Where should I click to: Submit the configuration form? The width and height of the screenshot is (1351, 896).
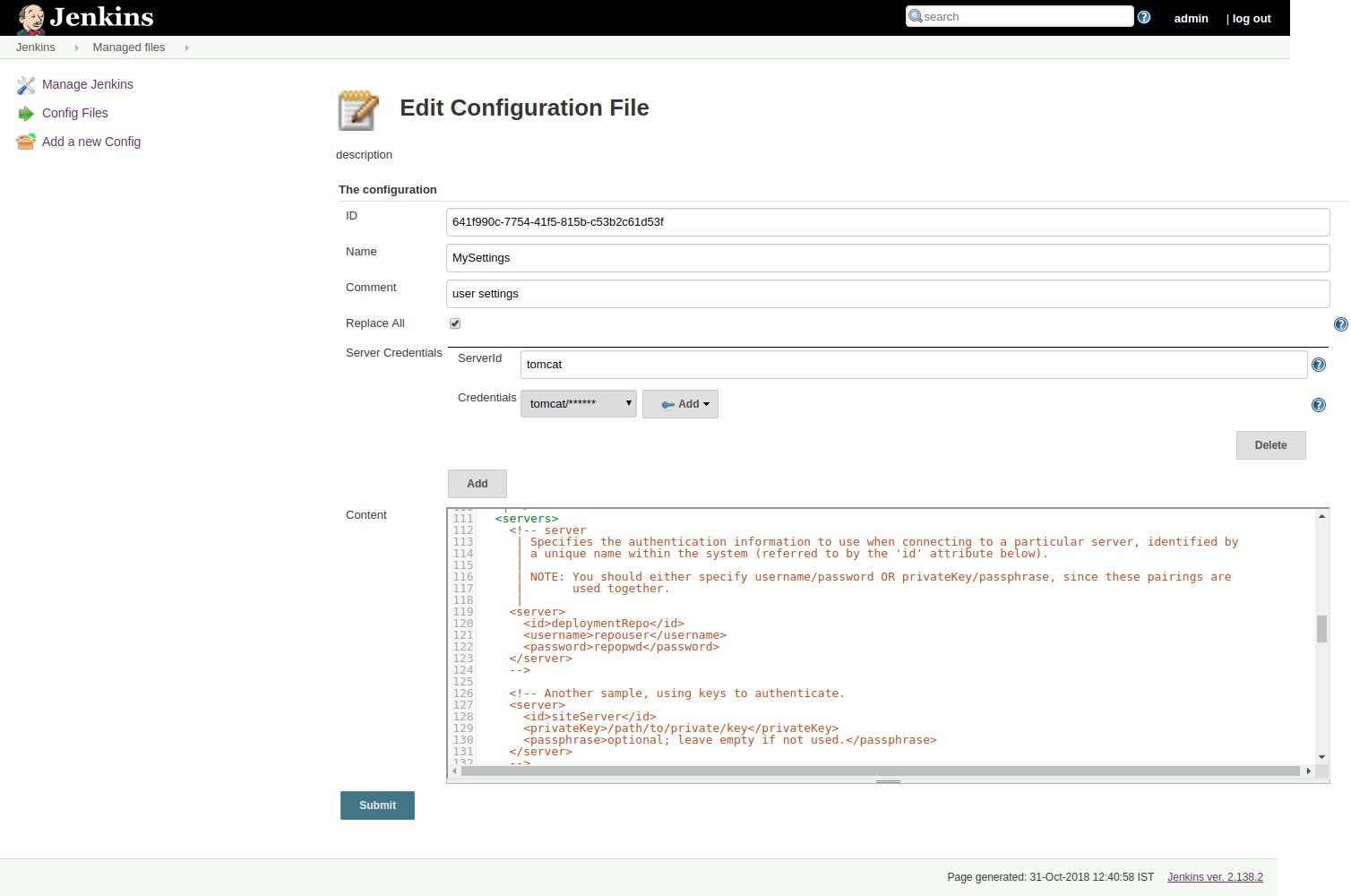coord(376,805)
